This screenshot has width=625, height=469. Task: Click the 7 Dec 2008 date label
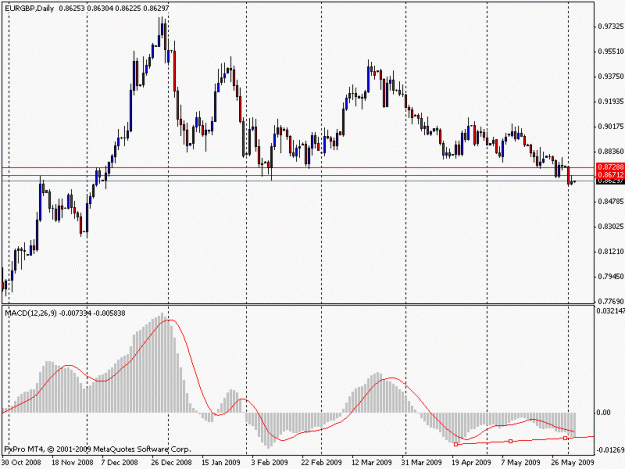119,462
